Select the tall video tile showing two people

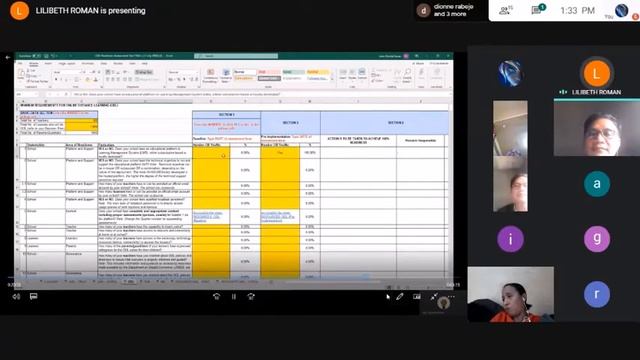[x=510, y=156]
